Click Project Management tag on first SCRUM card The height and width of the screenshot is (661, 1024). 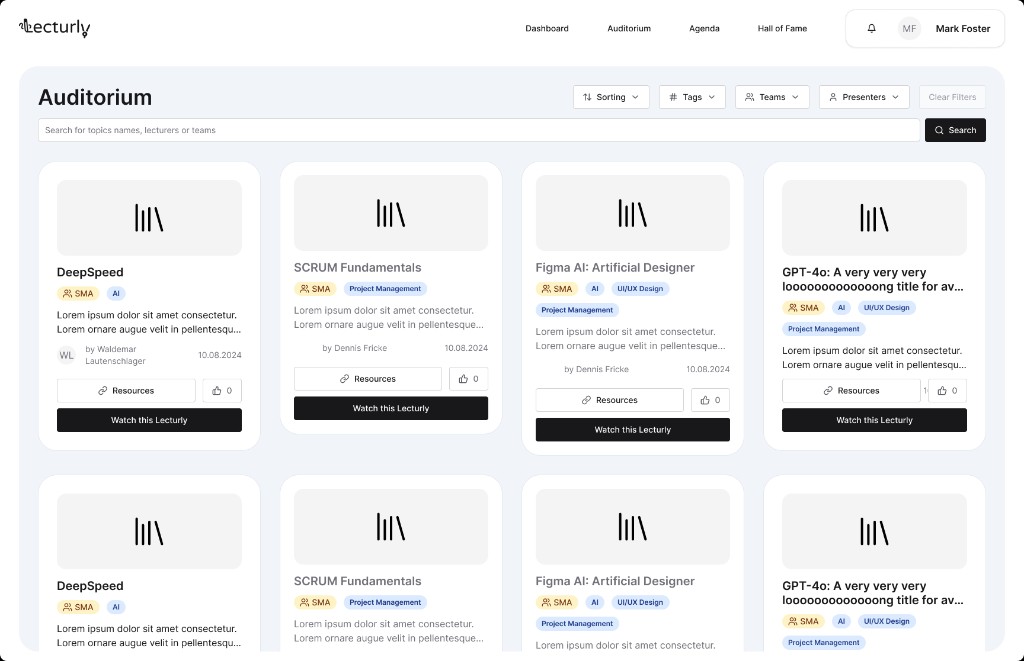[x=385, y=289]
